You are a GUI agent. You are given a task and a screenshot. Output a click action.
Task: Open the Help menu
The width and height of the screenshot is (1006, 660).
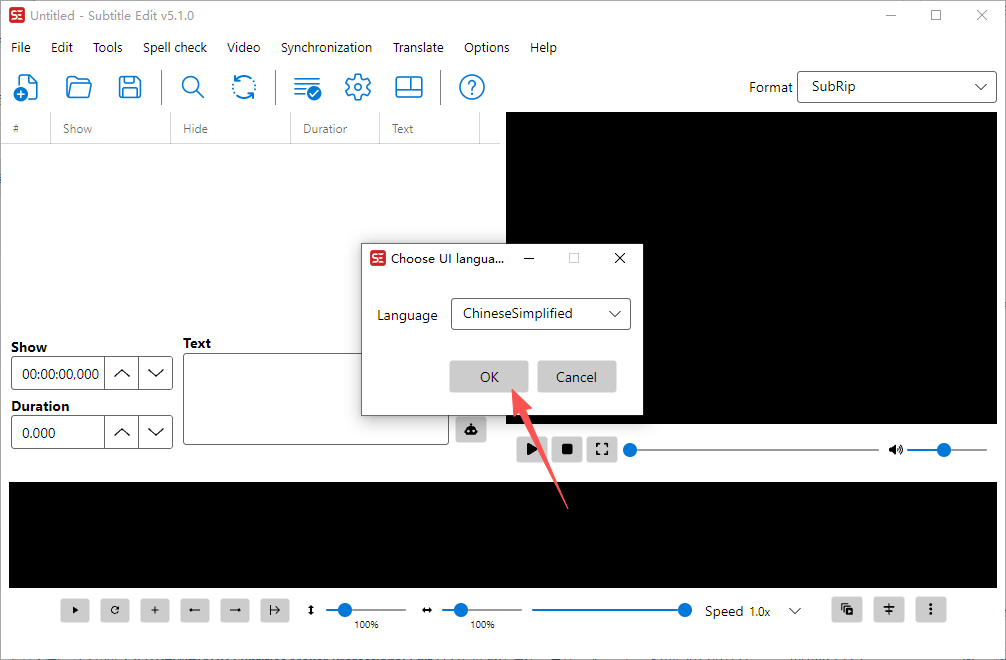[x=543, y=47]
